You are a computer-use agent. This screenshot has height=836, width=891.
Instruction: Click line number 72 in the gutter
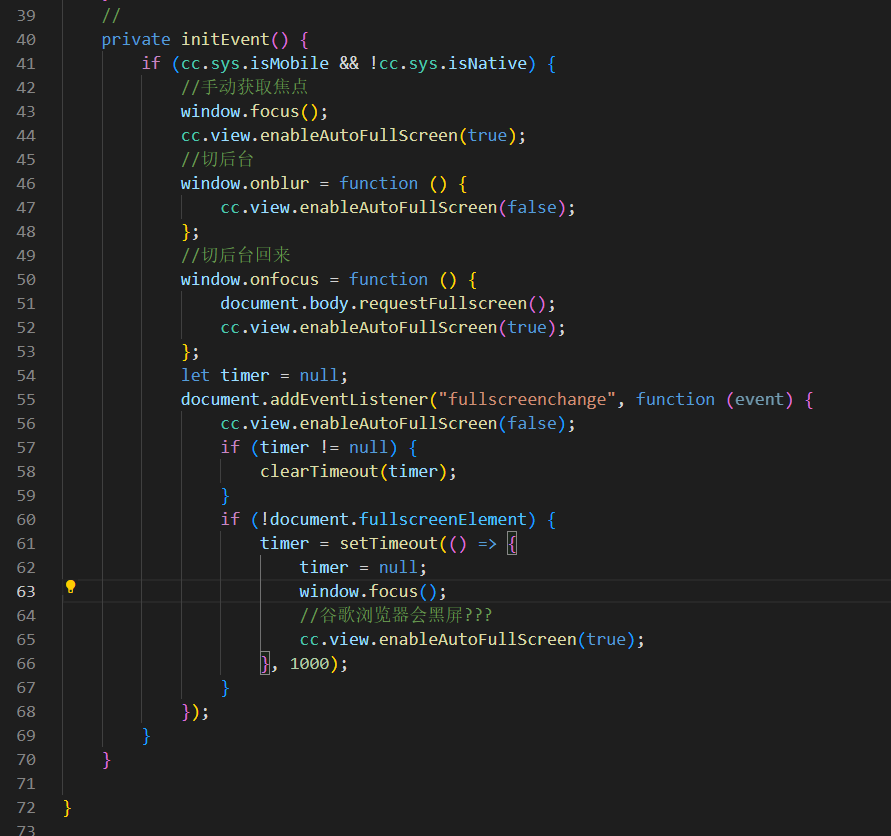pos(26,808)
